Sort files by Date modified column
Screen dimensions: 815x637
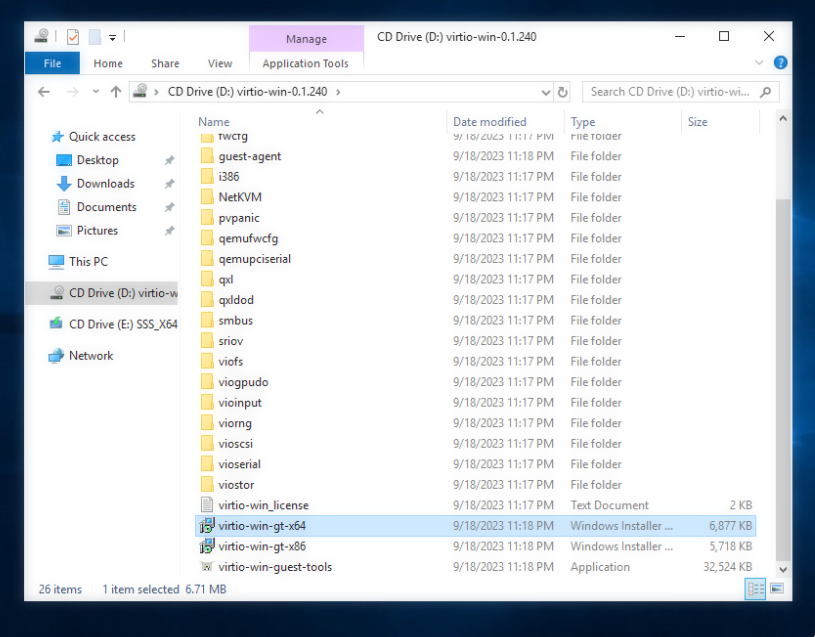tap(489, 121)
